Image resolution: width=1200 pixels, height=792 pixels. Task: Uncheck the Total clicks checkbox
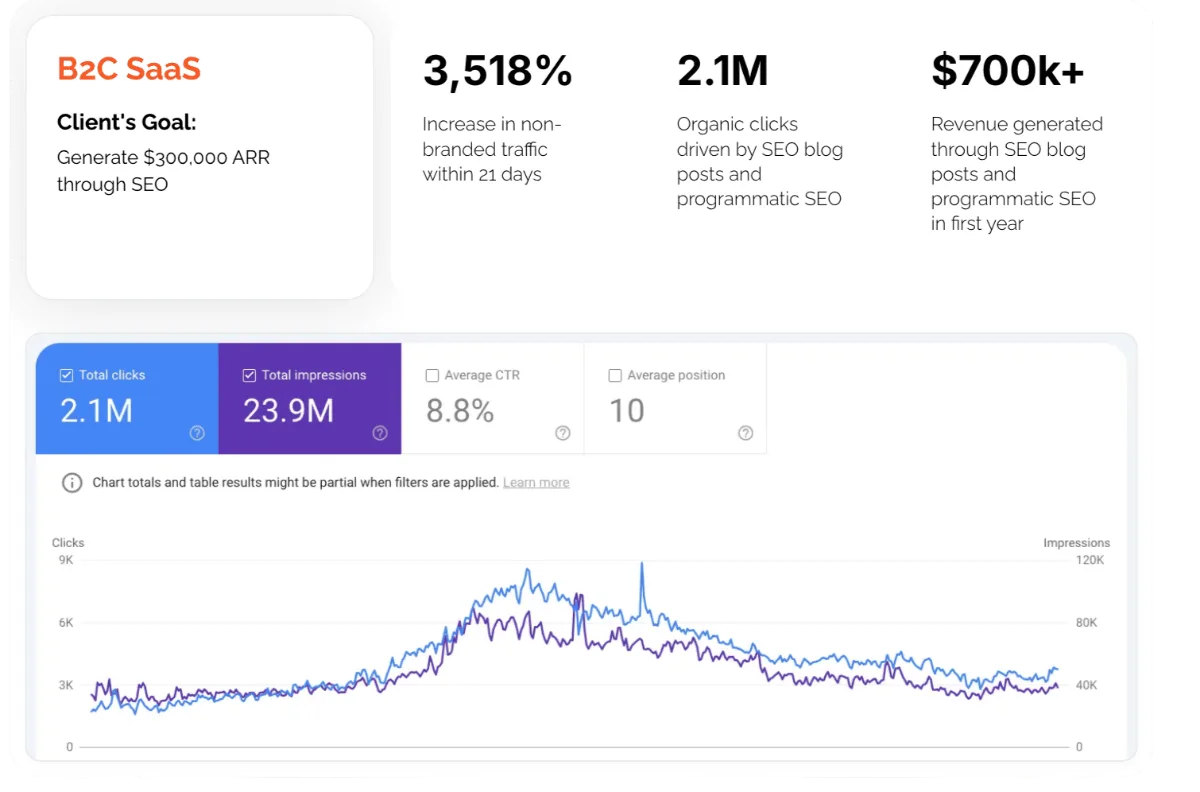(66, 376)
